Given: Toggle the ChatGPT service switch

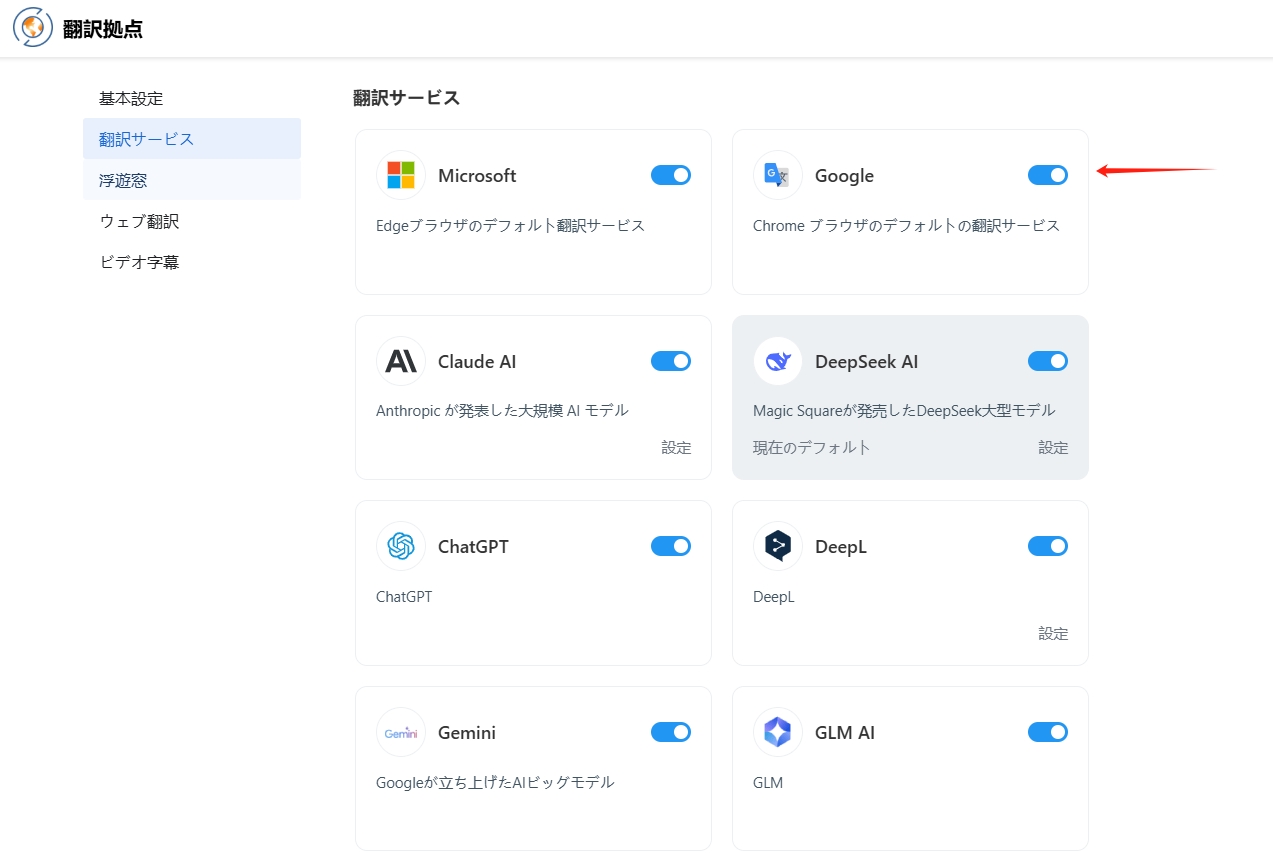Looking at the screenshot, I should (671, 546).
